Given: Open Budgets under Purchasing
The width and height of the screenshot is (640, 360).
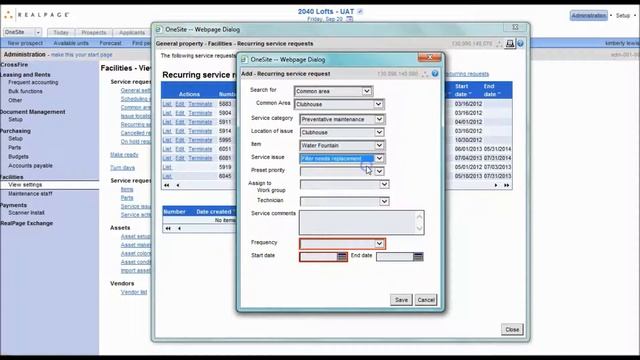Looking at the screenshot, I should click(18, 157).
